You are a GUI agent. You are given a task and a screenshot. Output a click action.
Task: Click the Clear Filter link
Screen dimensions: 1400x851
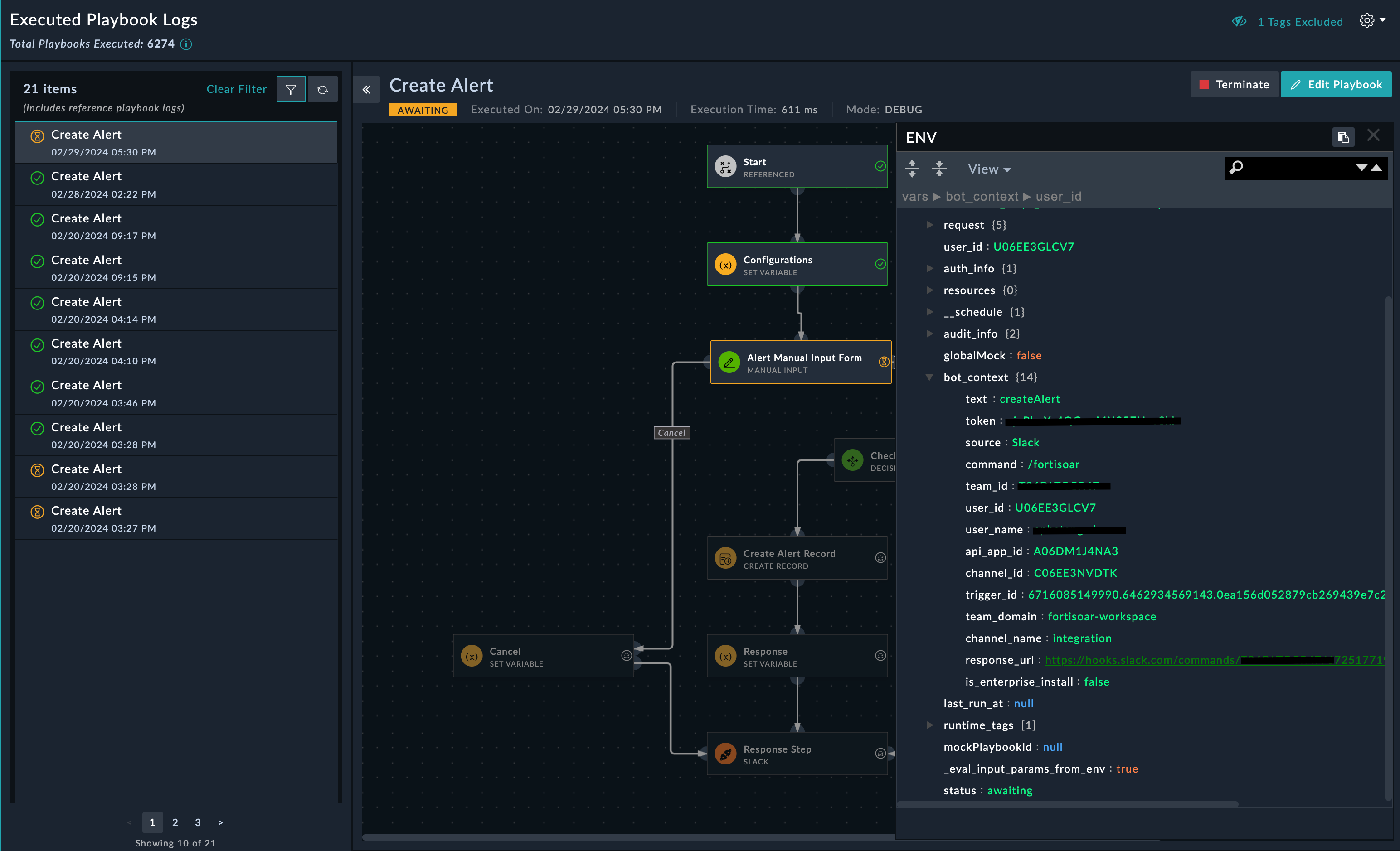[x=236, y=89]
